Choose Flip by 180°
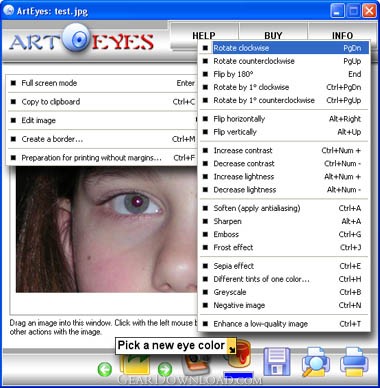 click(x=284, y=74)
